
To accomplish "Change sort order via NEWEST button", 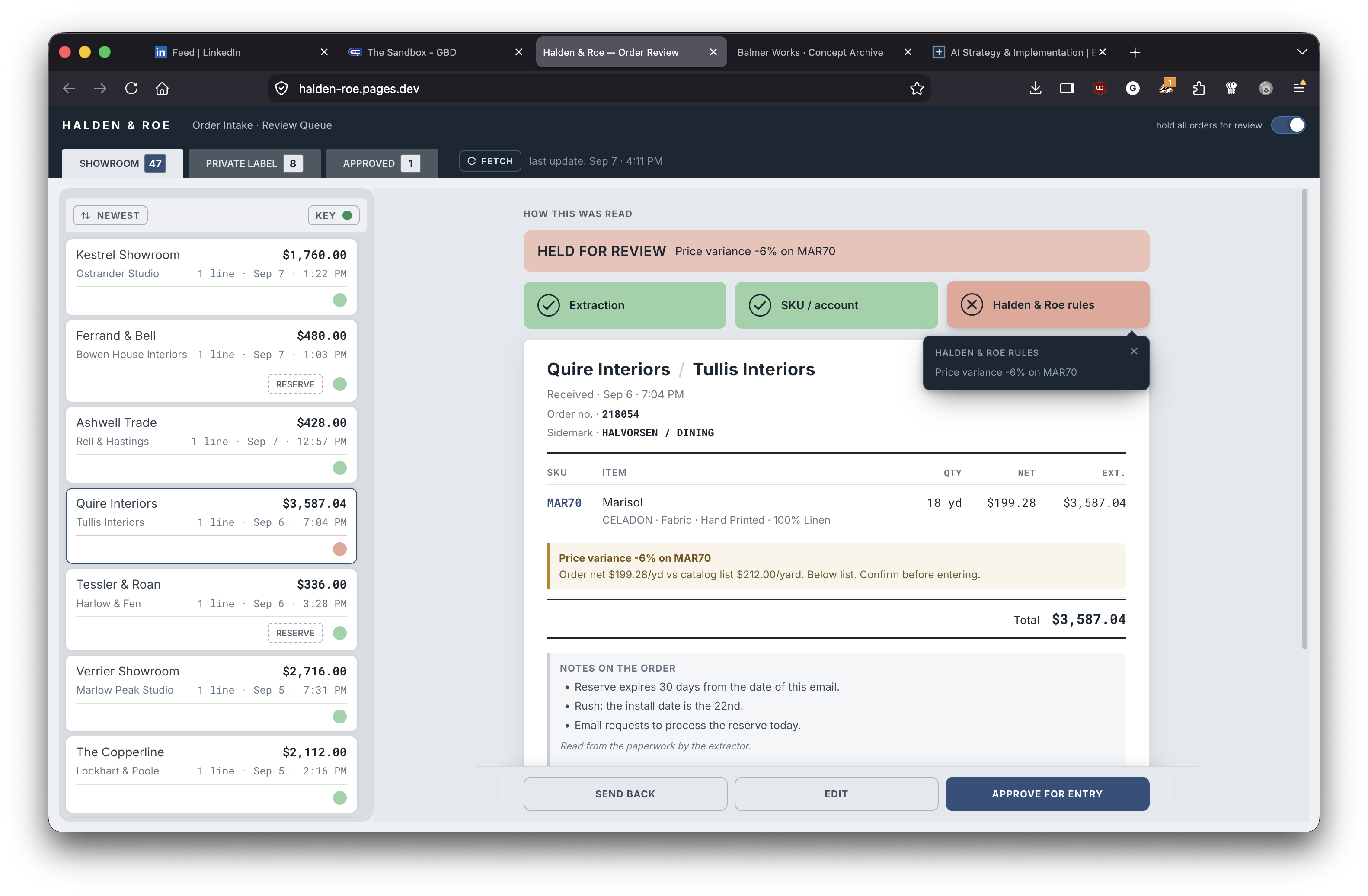I will point(110,215).
